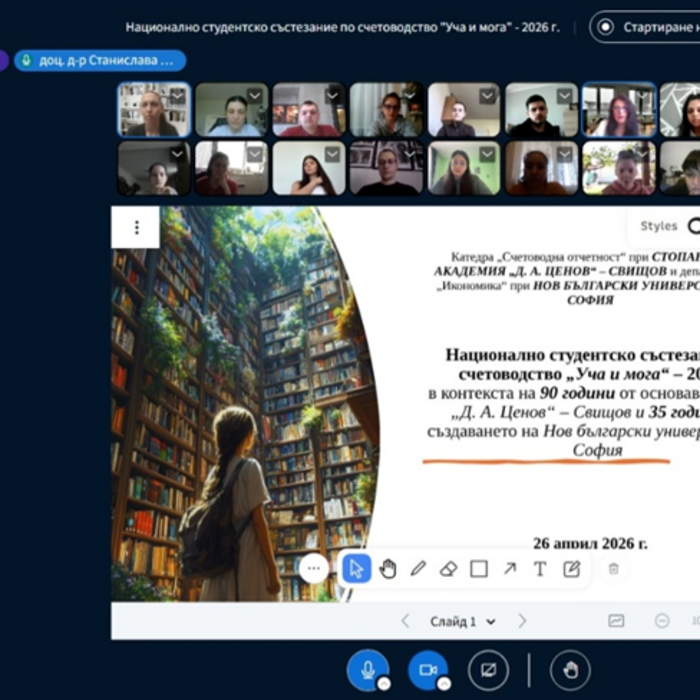Go to next slide arrow
The height and width of the screenshot is (700, 700).
[522, 621]
